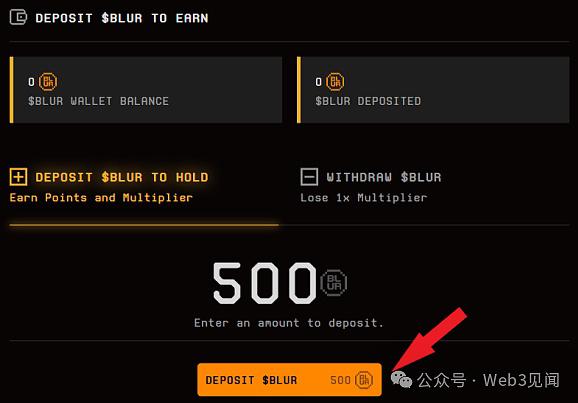Select the $BLUR Wallet Balance card

(146, 90)
